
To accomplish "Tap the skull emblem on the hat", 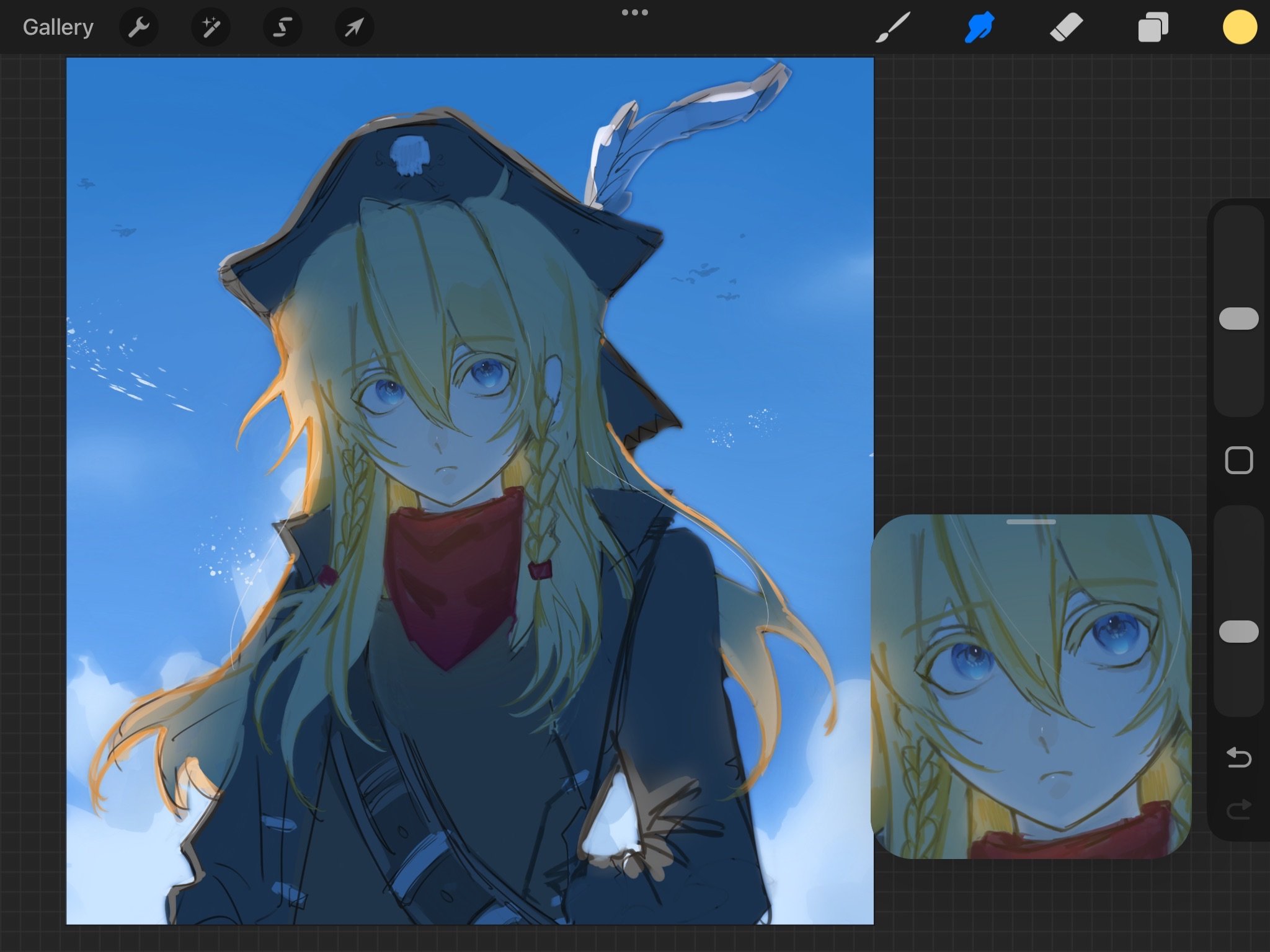I will pyautogui.click(x=409, y=154).
